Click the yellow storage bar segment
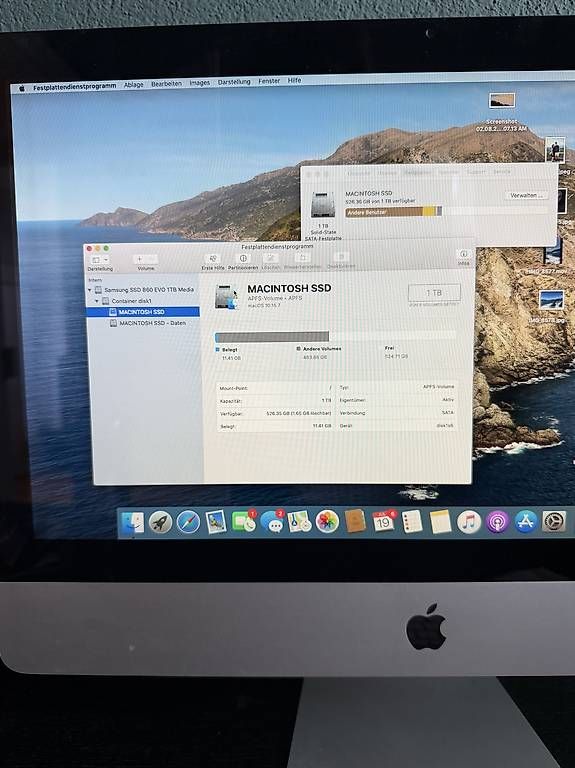575x768 pixels. coord(429,211)
